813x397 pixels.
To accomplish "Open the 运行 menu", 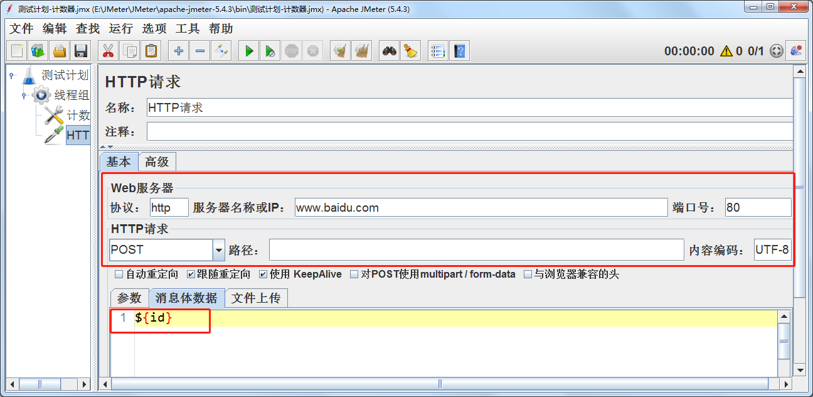I will (121, 29).
